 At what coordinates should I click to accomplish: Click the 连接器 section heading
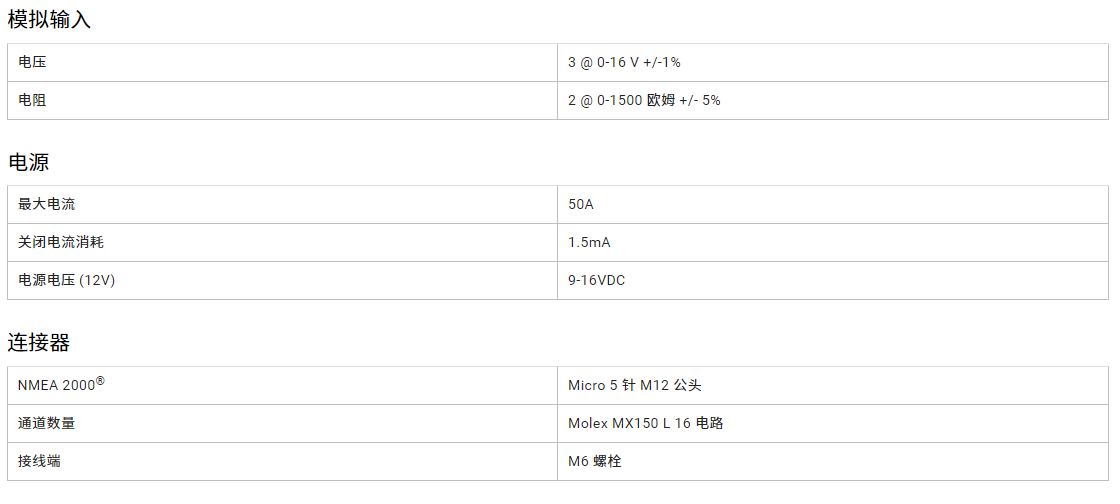tap(39, 343)
